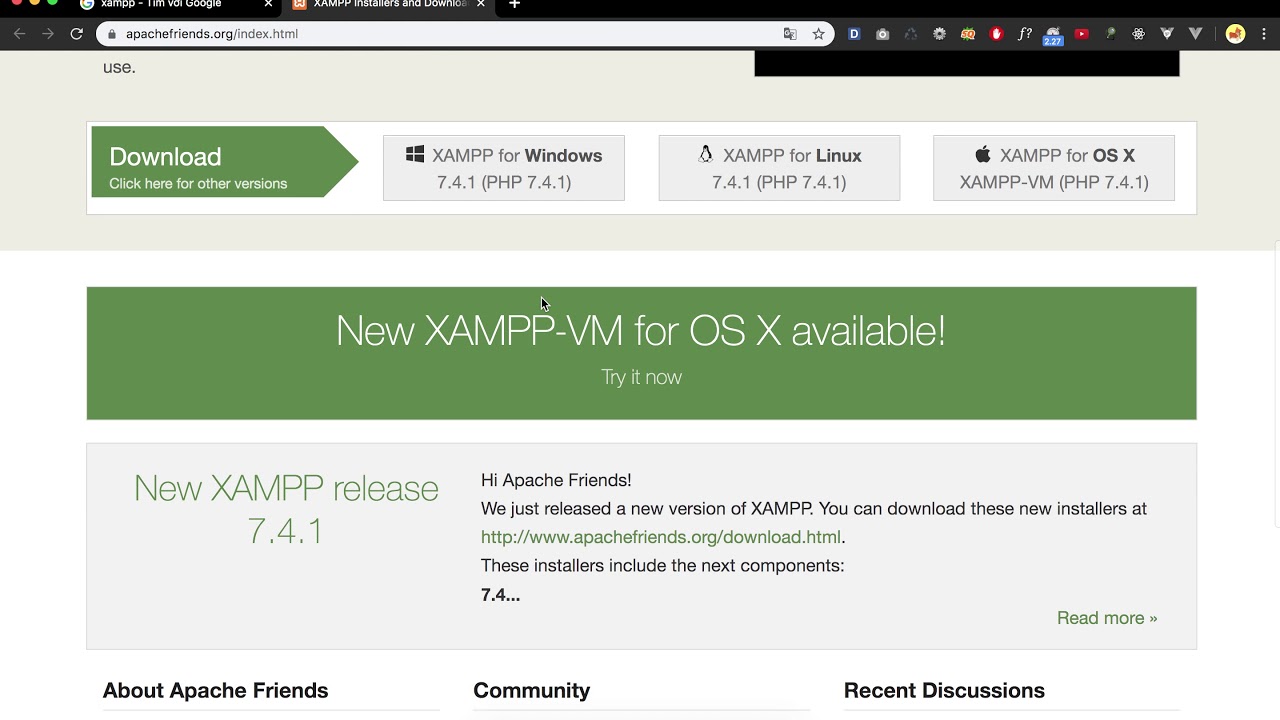The width and height of the screenshot is (1280, 720).
Task: Click the Community heading
Action: point(532,691)
